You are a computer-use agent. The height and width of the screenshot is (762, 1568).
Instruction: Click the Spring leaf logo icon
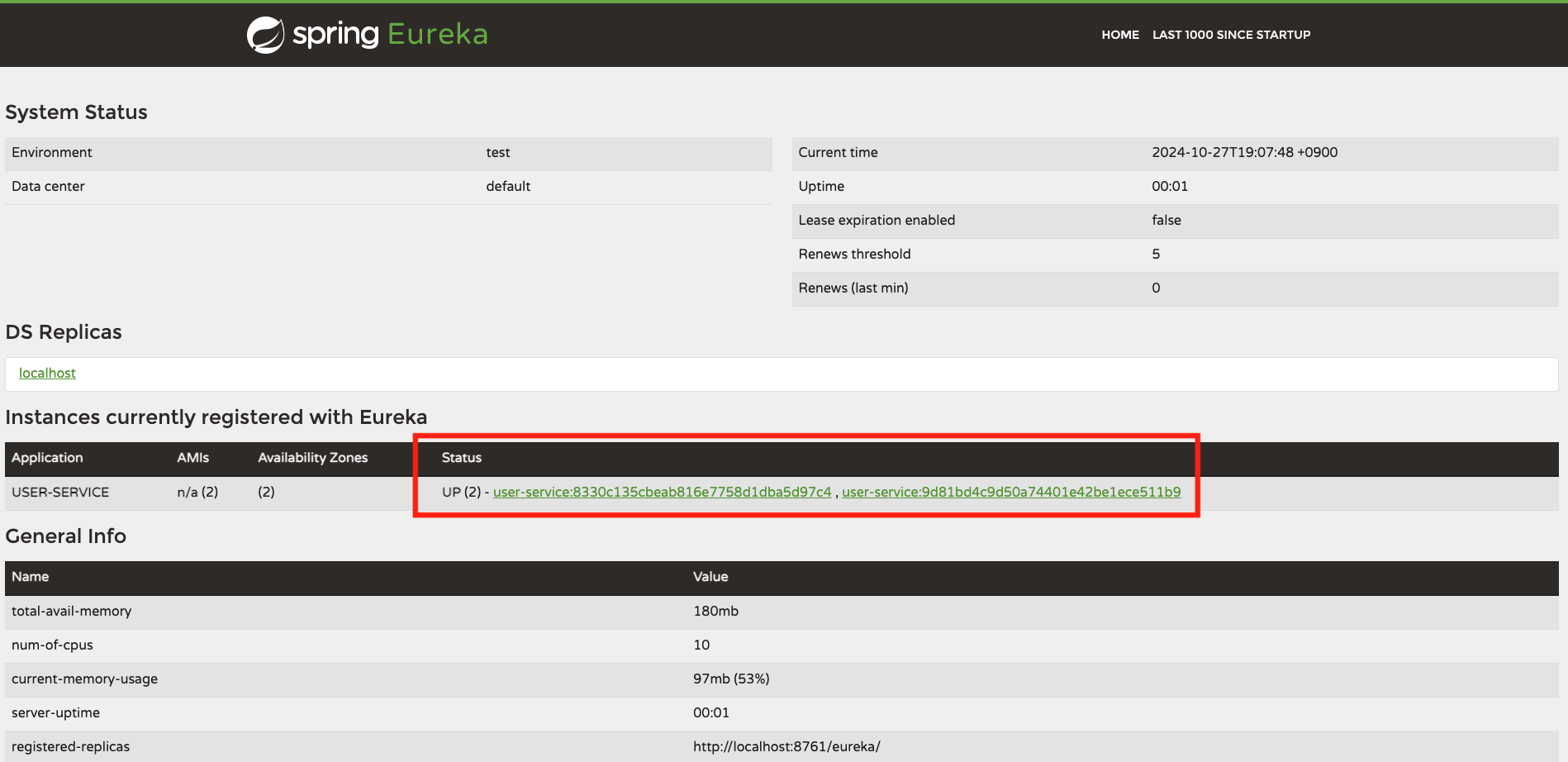coord(265,35)
